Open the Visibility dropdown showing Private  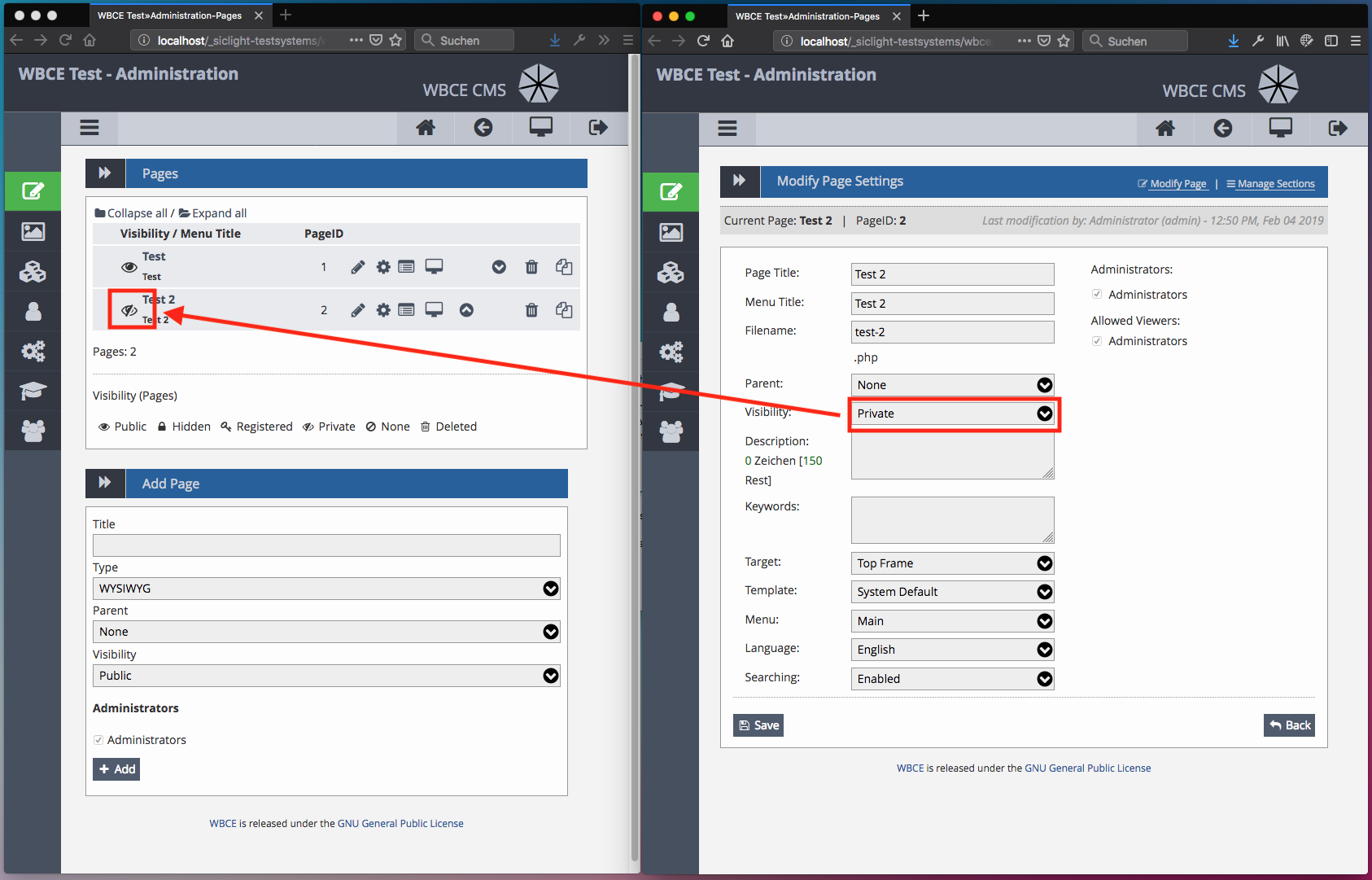(x=952, y=413)
